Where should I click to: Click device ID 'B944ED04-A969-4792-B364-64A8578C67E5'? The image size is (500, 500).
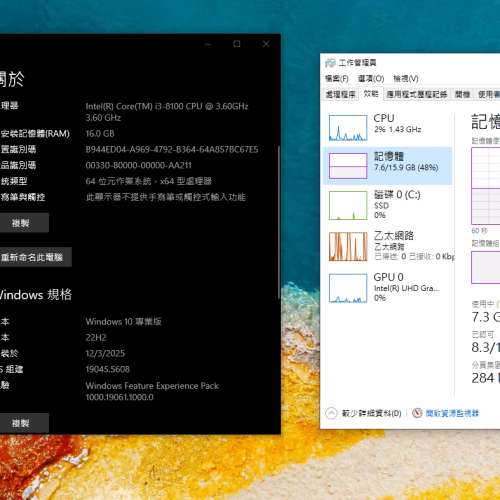[x=172, y=149]
